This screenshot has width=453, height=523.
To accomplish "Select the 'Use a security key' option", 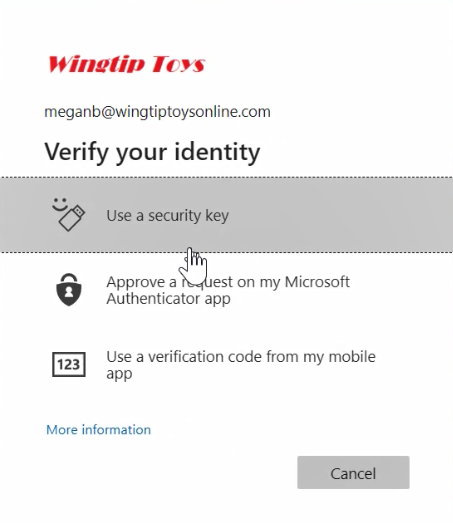I will pyautogui.click(x=226, y=215).
